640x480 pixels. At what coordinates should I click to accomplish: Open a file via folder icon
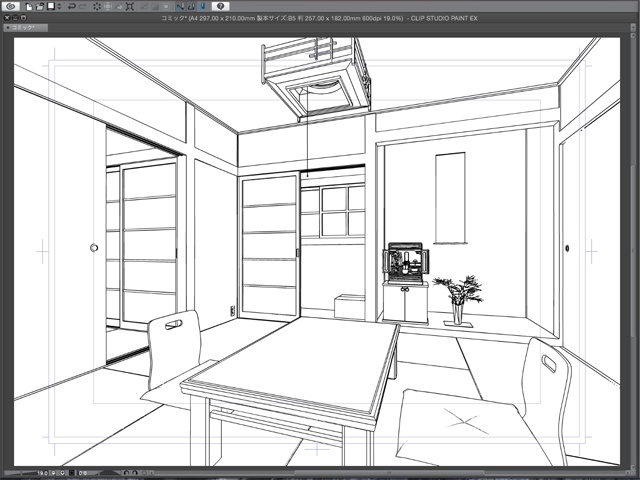(x=40, y=7)
